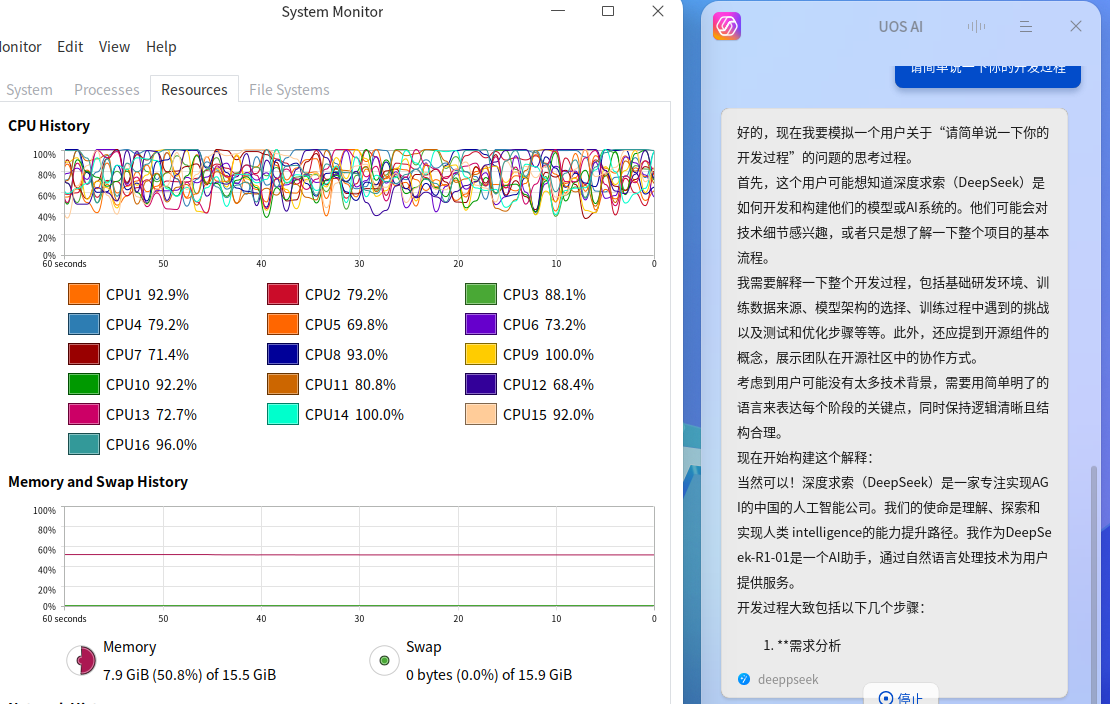This screenshot has width=1110, height=704.
Task: Click the 'CPU16 96.0%' label
Action: (x=151, y=445)
